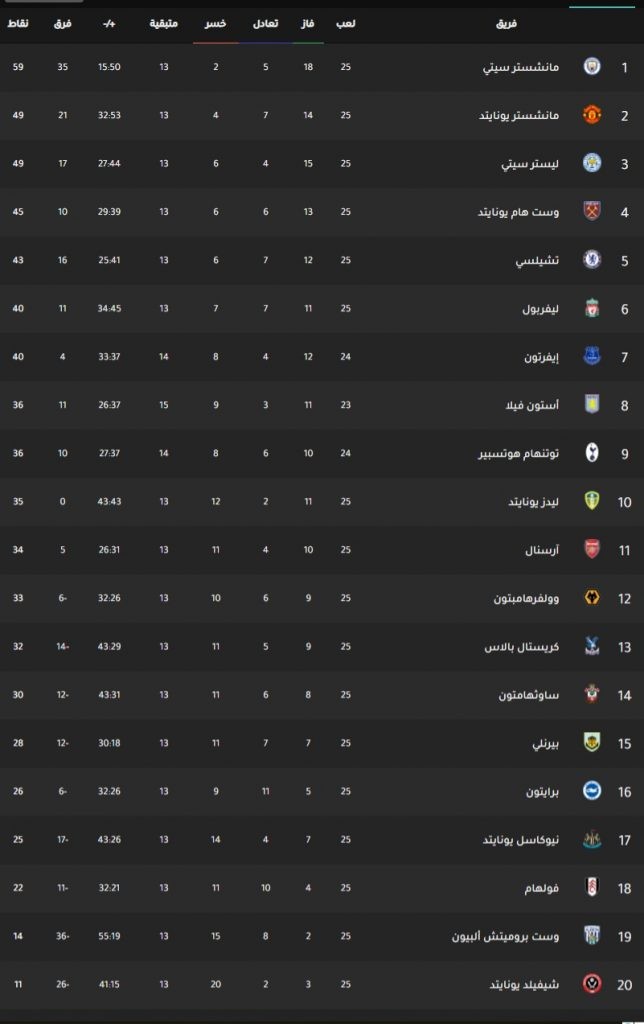Screen dimensions: 644x1024
Task: Open the Tottenham Hotspur crest icon
Action: [x=592, y=453]
